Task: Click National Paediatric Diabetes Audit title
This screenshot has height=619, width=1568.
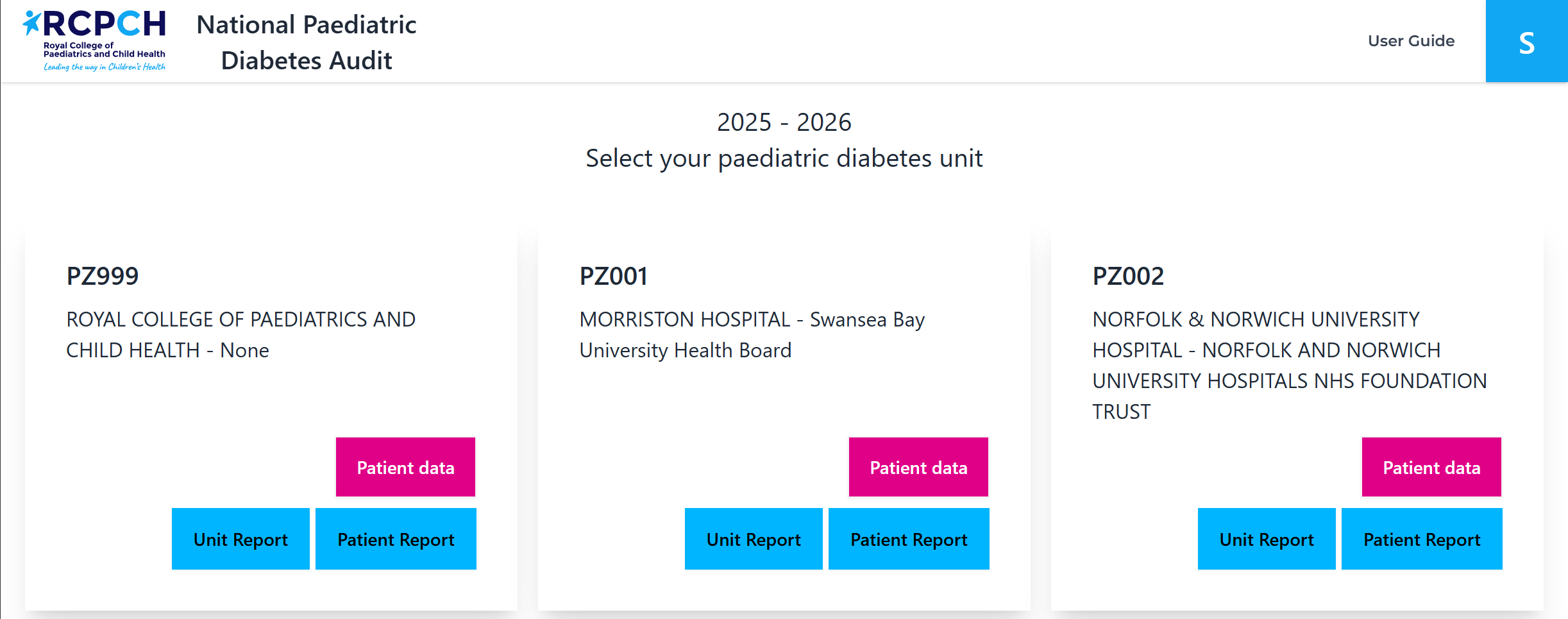Action: (307, 42)
